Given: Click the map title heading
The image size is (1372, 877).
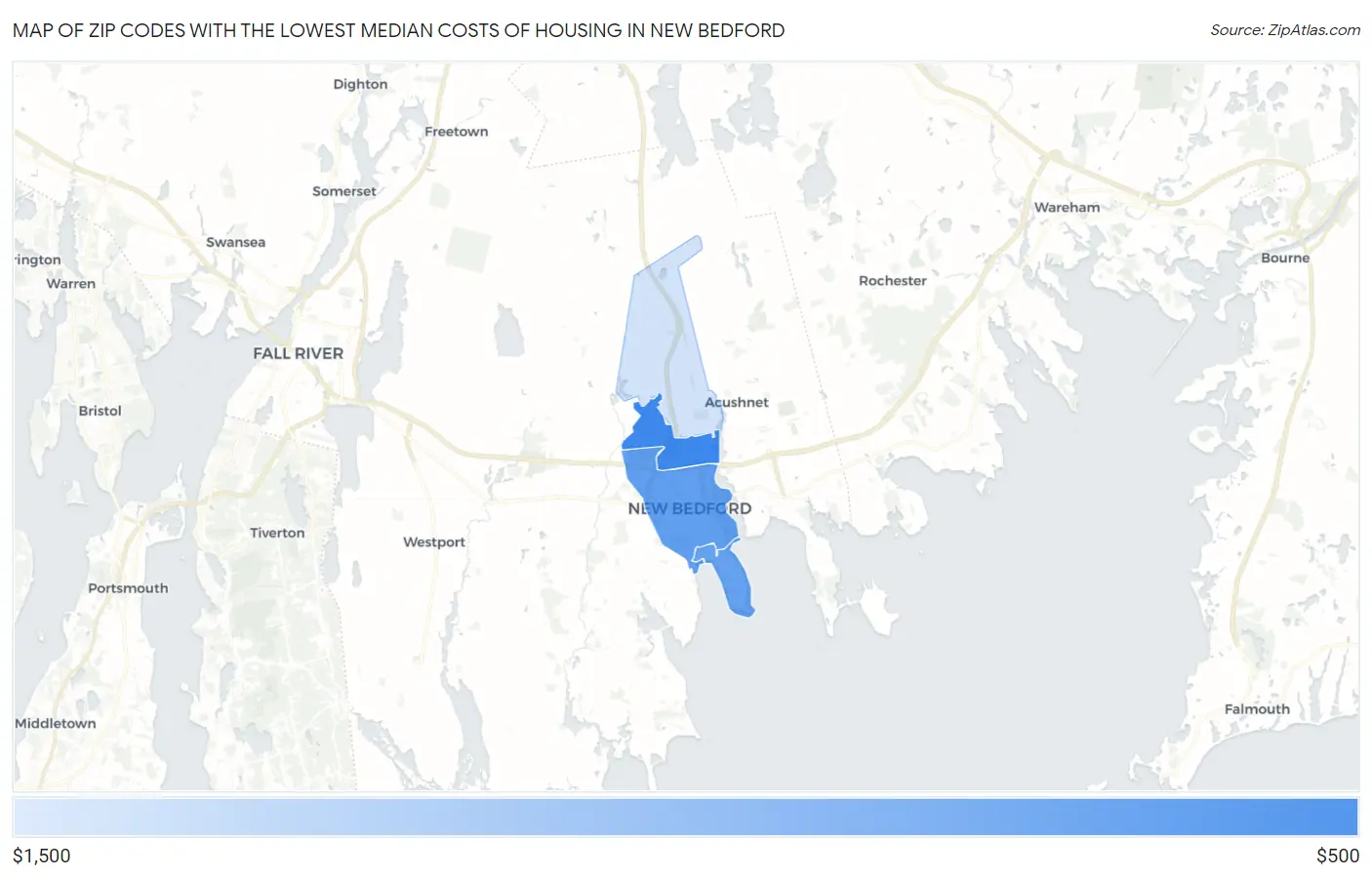Looking at the screenshot, I should point(398,30).
